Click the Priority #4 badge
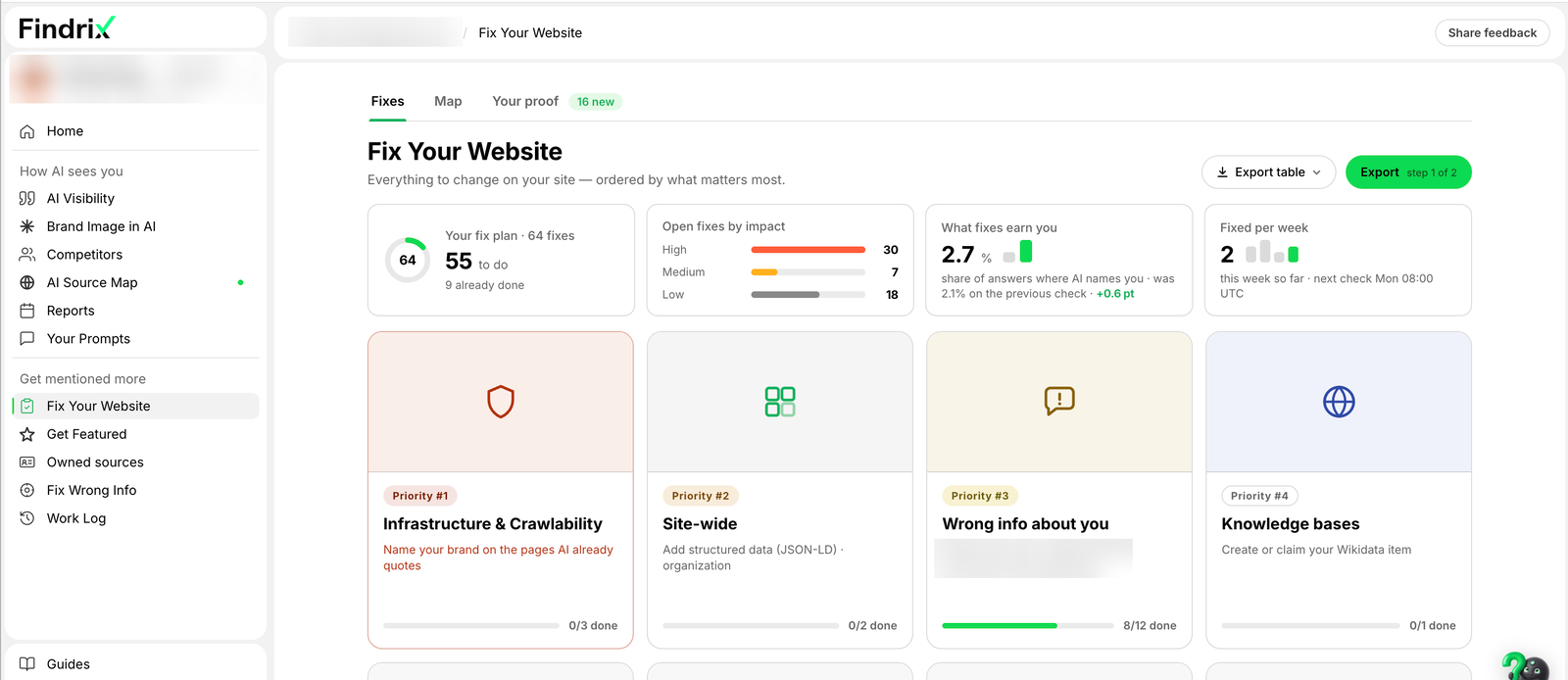 click(1259, 496)
